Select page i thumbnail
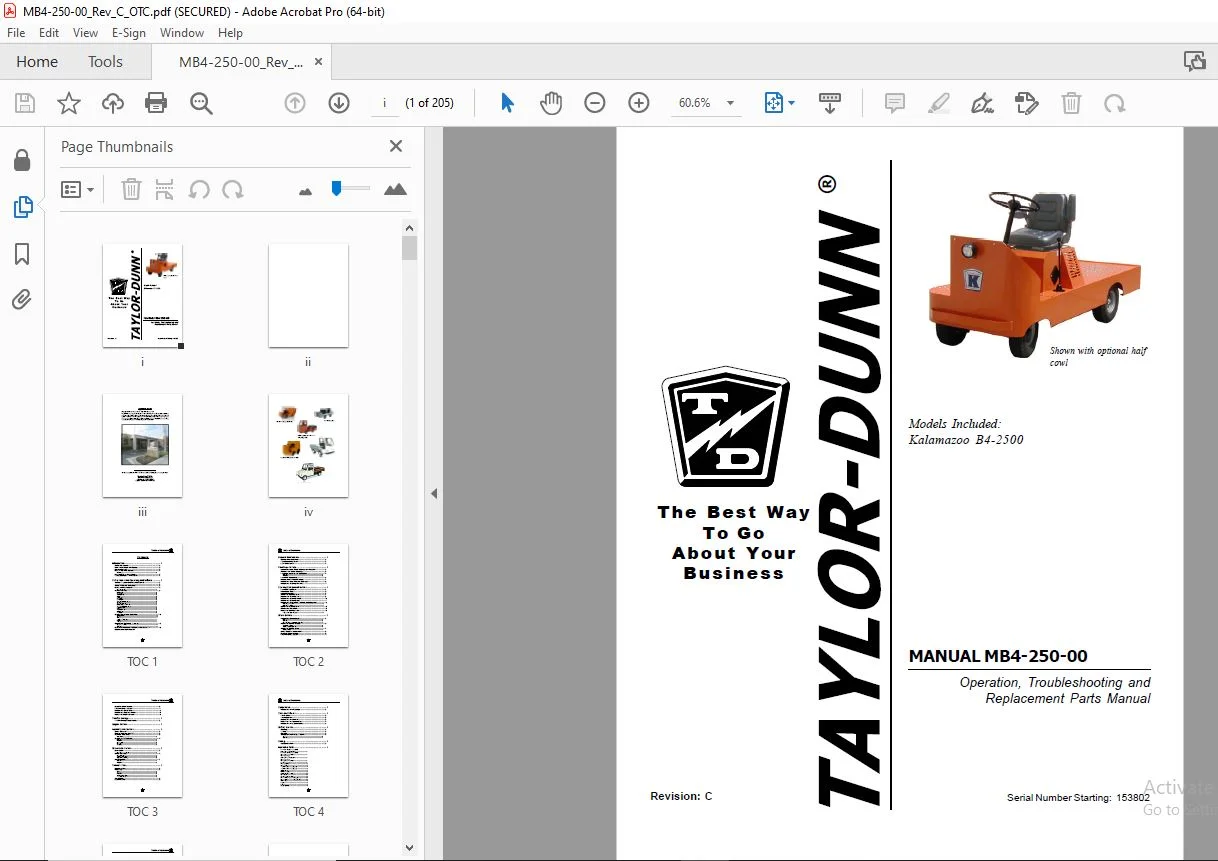The height and width of the screenshot is (861, 1218). point(142,296)
